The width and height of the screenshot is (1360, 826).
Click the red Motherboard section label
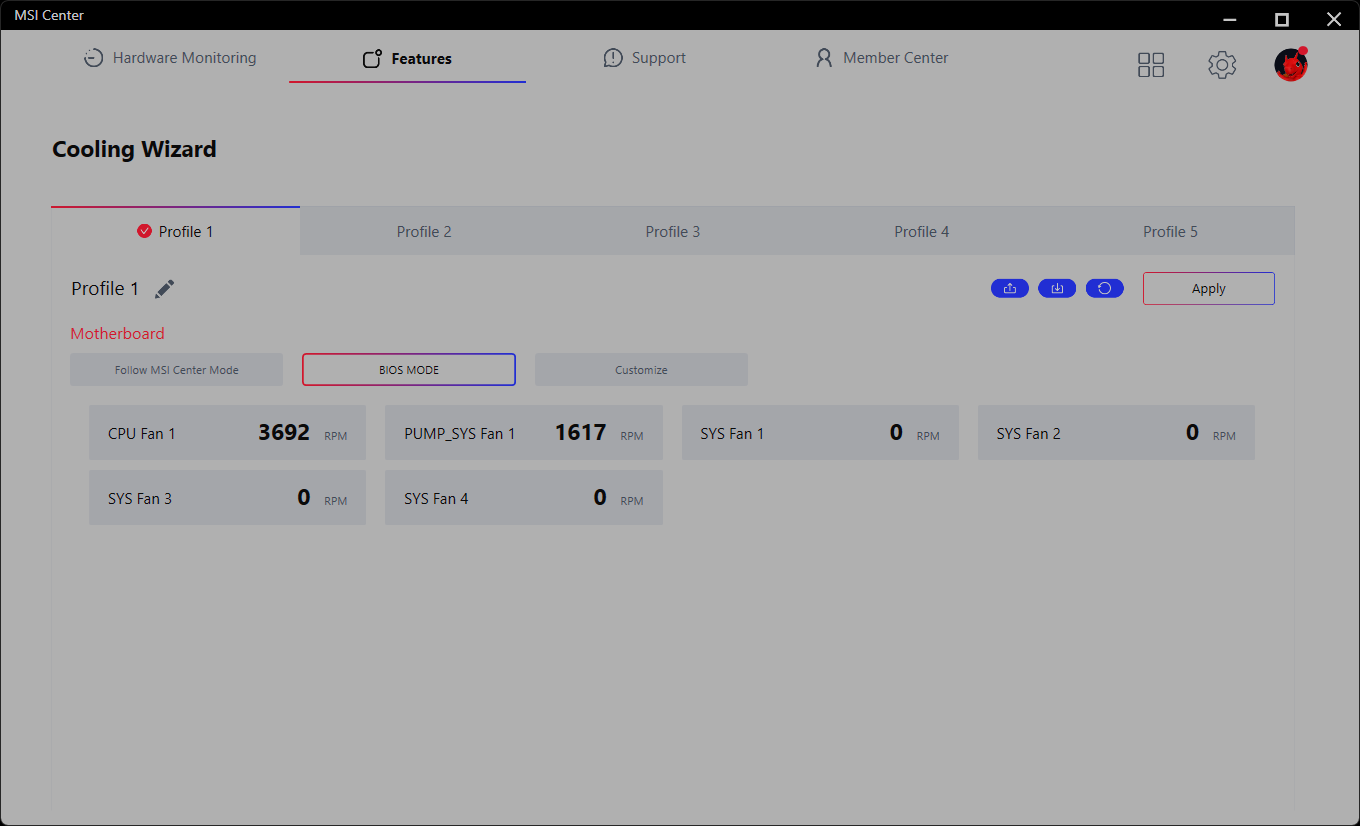(x=118, y=334)
